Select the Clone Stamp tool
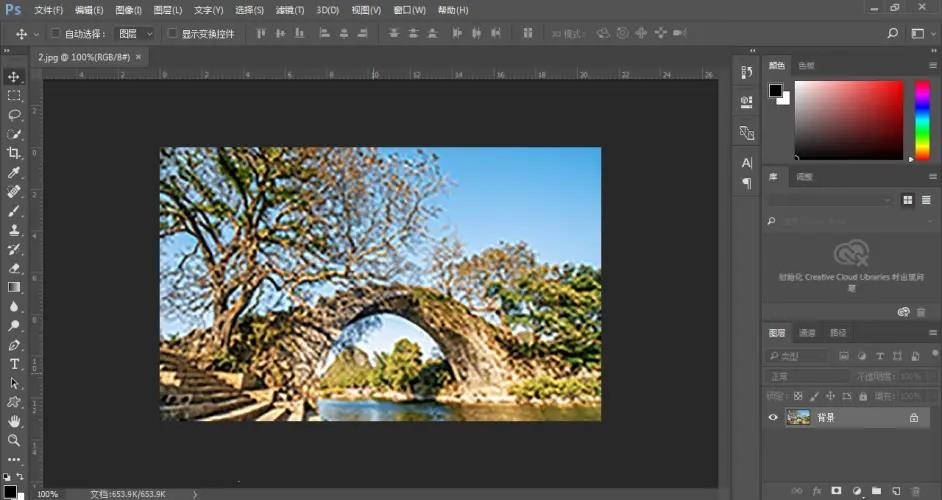Viewport: 942px width, 500px height. (14, 230)
